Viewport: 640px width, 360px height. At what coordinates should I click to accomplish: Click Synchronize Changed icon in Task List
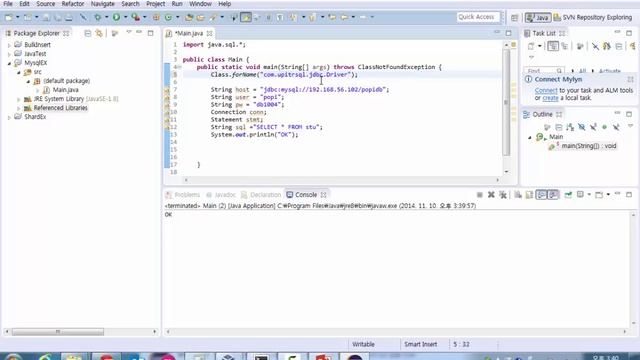tap(607, 46)
